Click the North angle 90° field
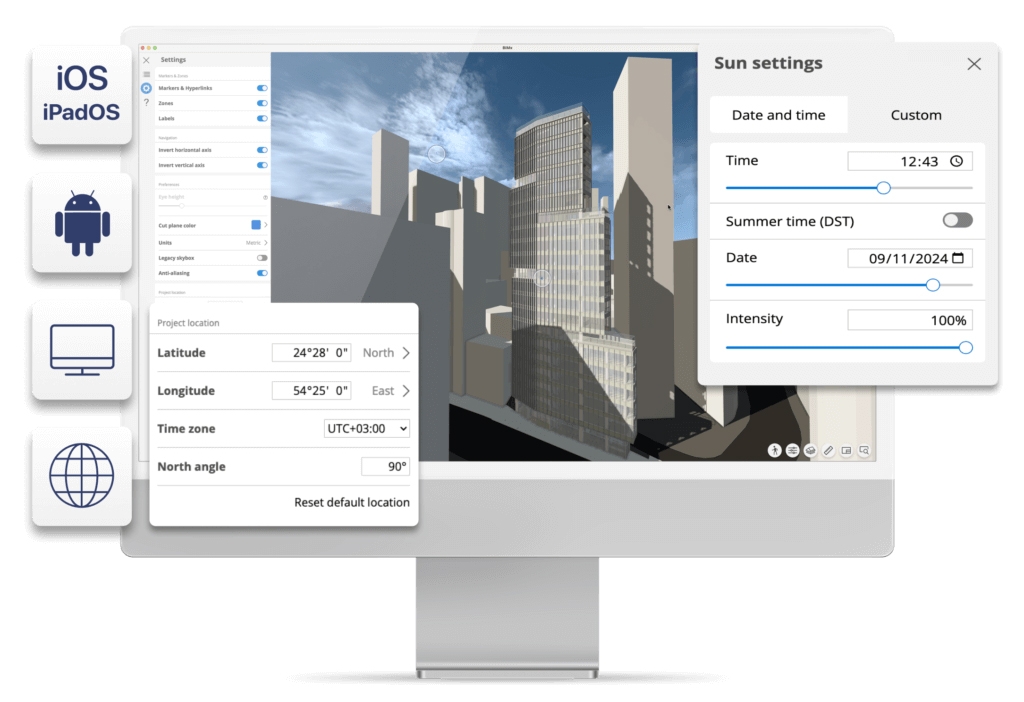The image size is (1024, 702). pyautogui.click(x=385, y=466)
